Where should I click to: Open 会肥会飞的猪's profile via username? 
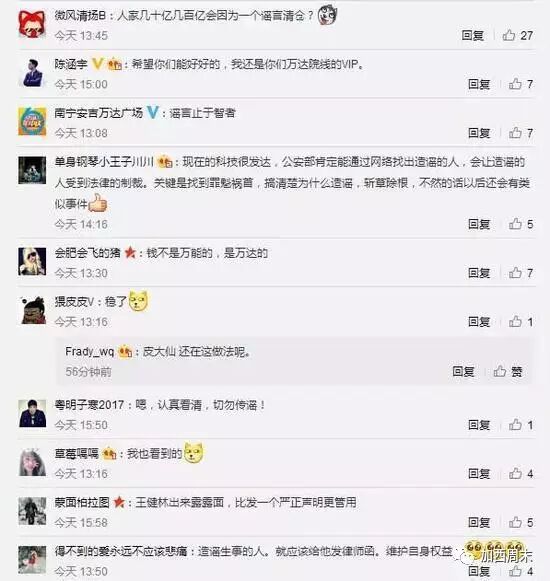pos(87,253)
